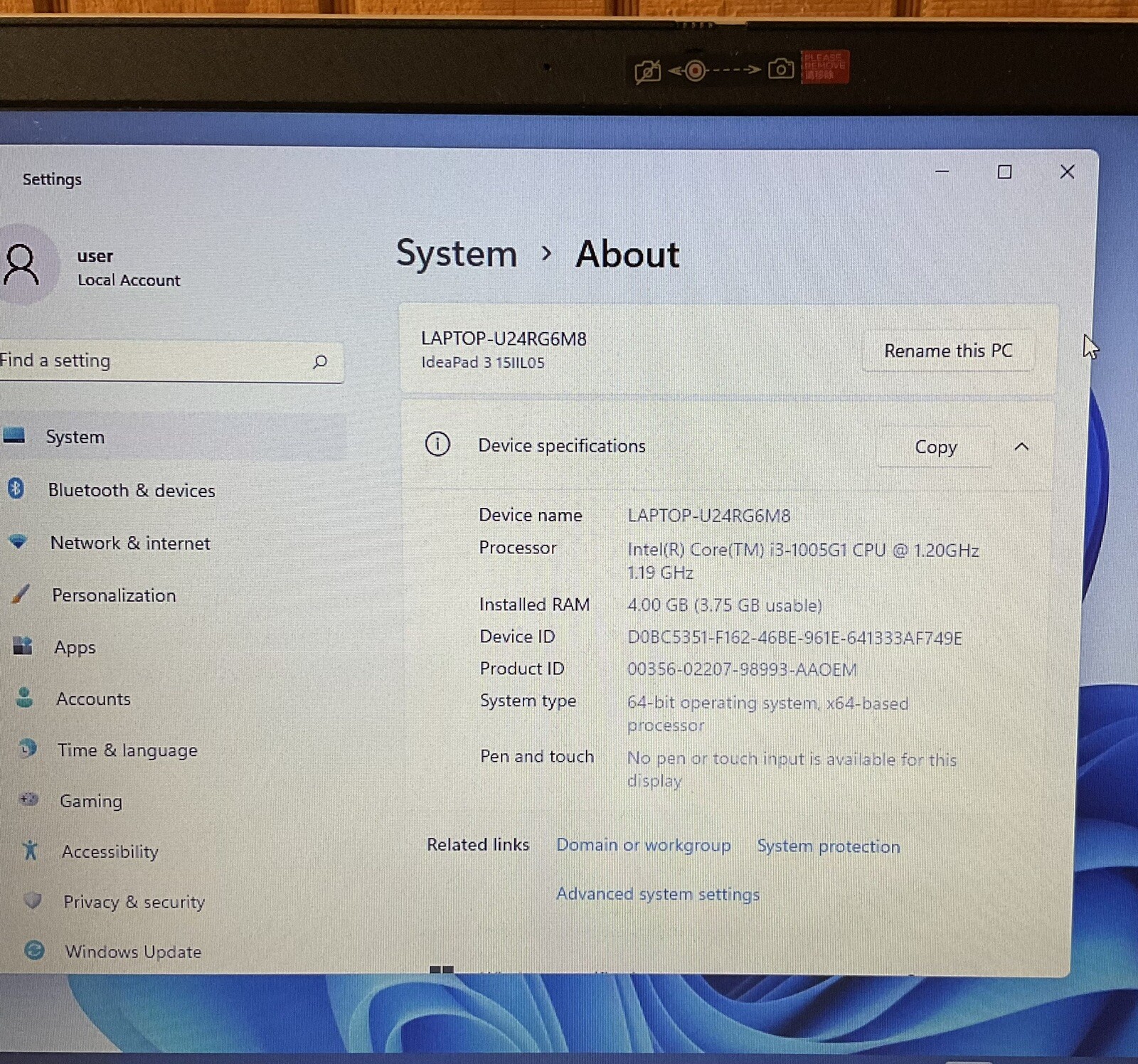
Task: Click the Time & language globe icon
Action: click(28, 748)
